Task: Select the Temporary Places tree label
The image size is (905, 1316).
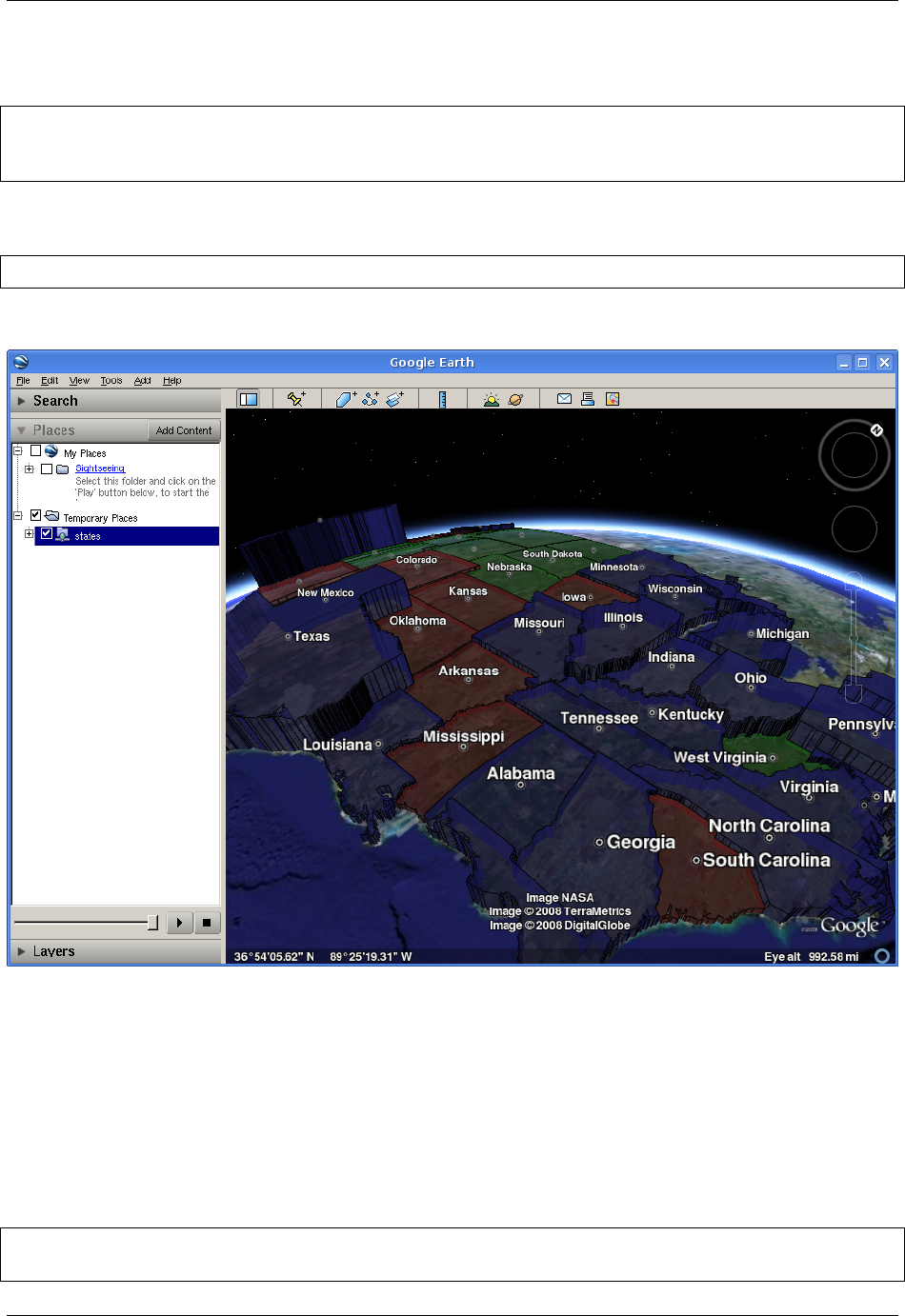Action: point(100,518)
